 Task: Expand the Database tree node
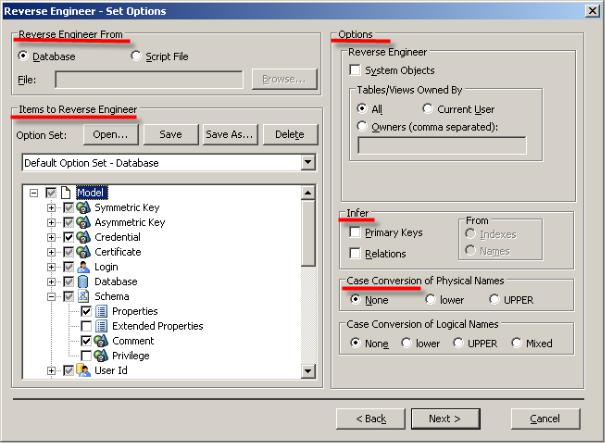click(51, 282)
